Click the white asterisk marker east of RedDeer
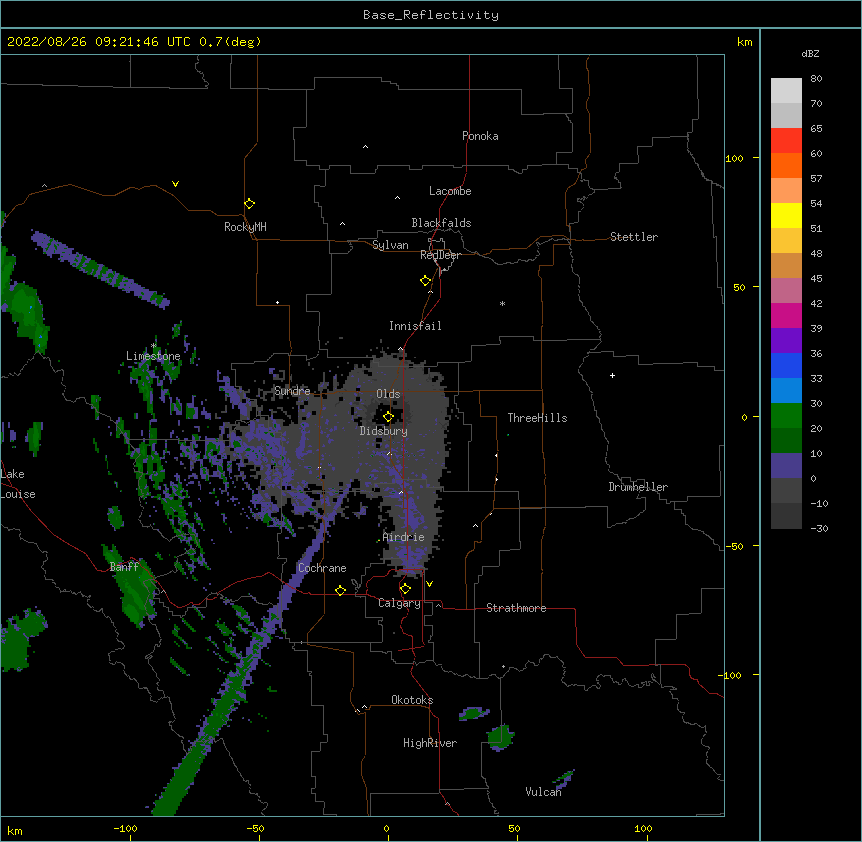 (502, 303)
